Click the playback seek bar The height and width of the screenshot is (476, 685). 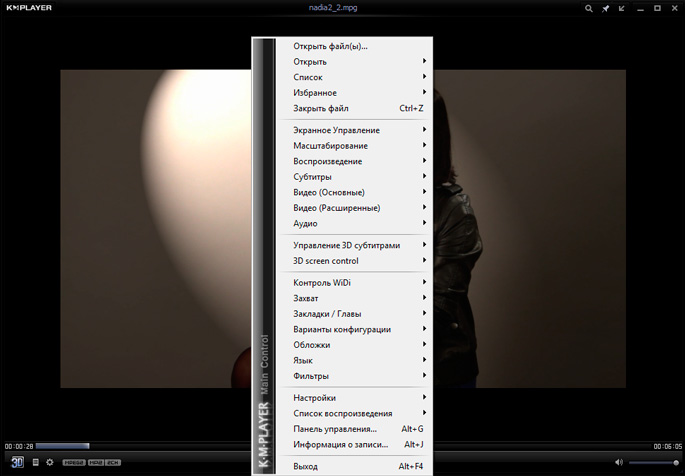[x=343, y=446]
